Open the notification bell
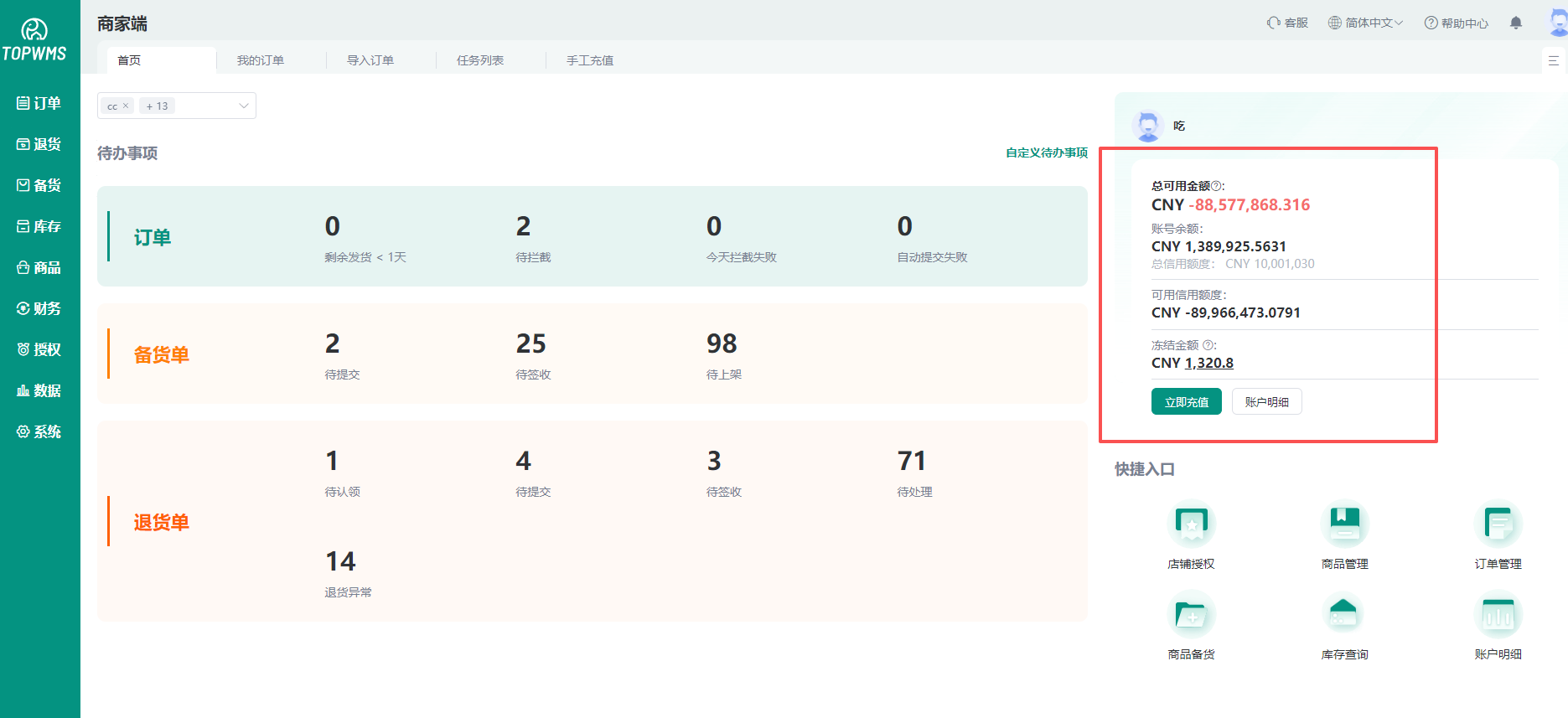Viewport: 1568px width, 718px height. (1516, 23)
